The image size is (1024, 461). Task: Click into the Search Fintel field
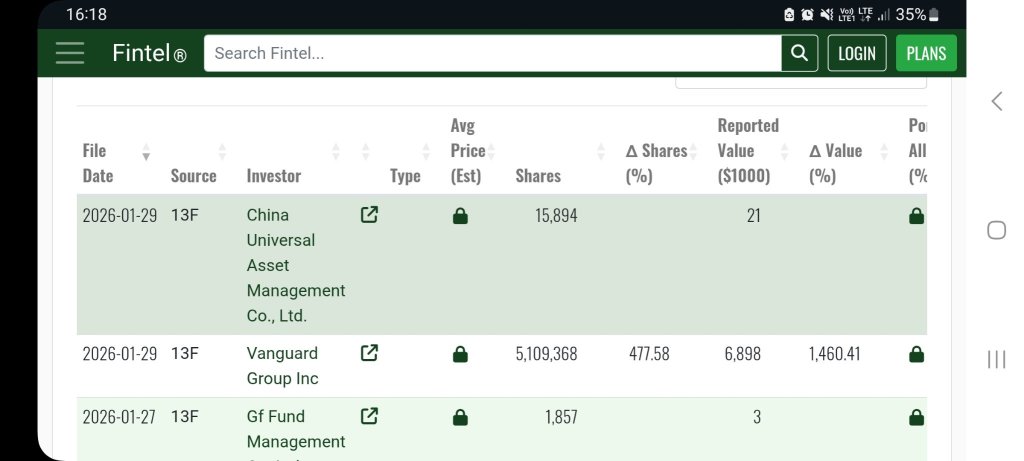492,53
